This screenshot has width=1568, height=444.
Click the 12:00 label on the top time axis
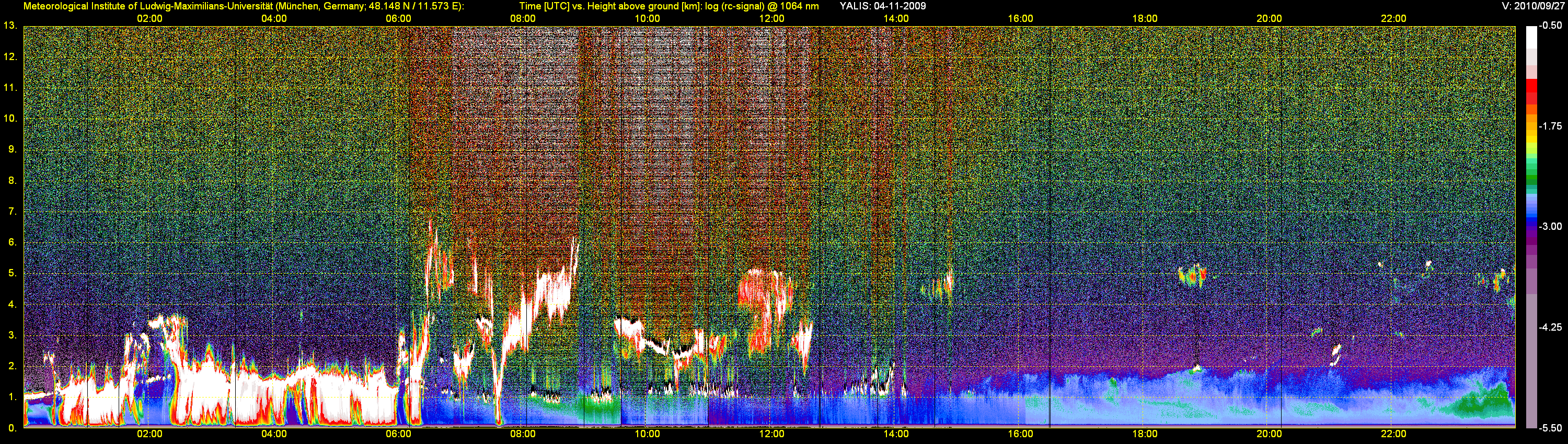(772, 19)
